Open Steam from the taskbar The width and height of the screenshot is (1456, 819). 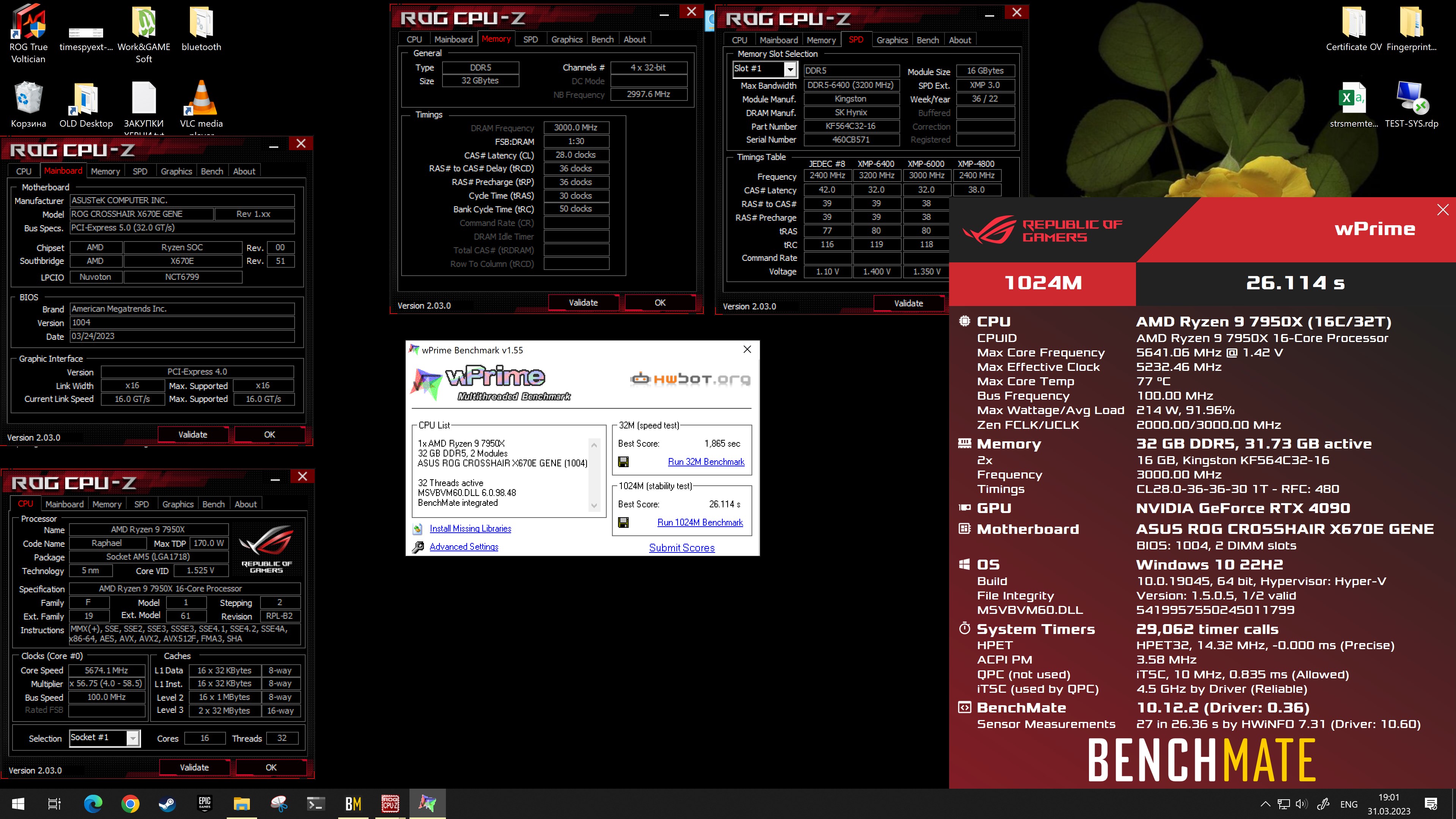pyautogui.click(x=167, y=804)
